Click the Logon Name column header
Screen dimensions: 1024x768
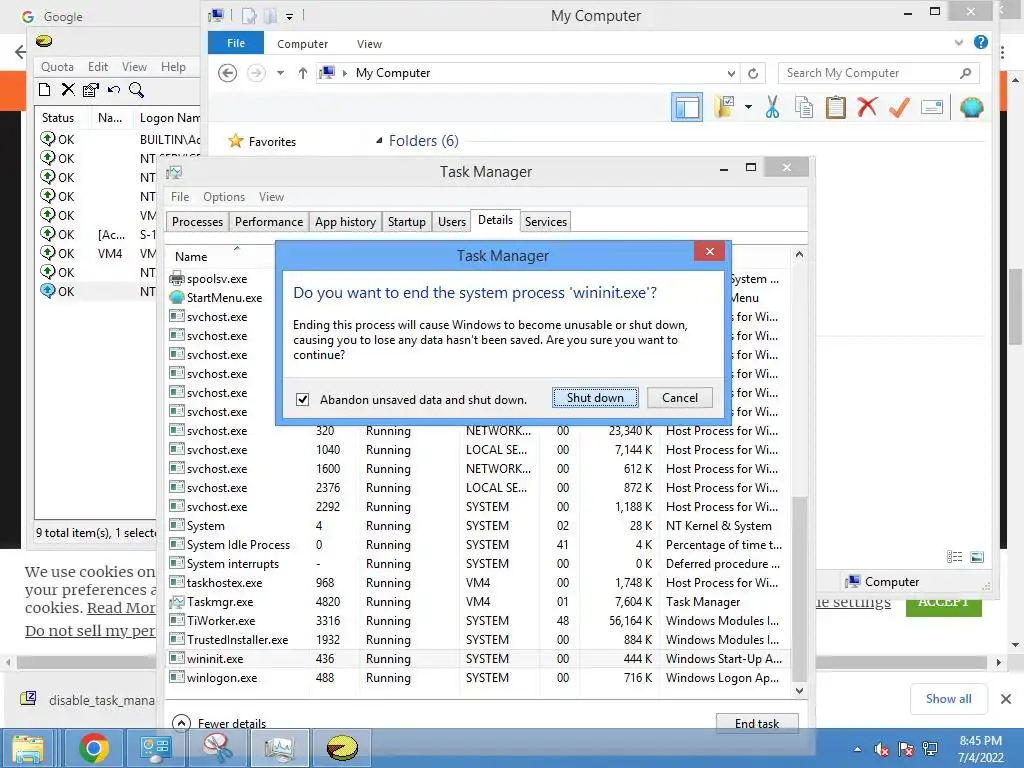click(x=168, y=118)
